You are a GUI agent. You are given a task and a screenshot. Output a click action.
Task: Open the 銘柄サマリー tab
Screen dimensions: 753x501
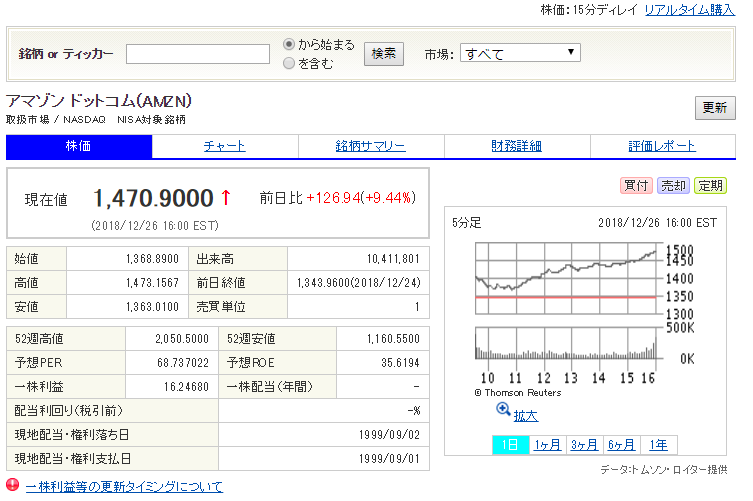pos(370,146)
